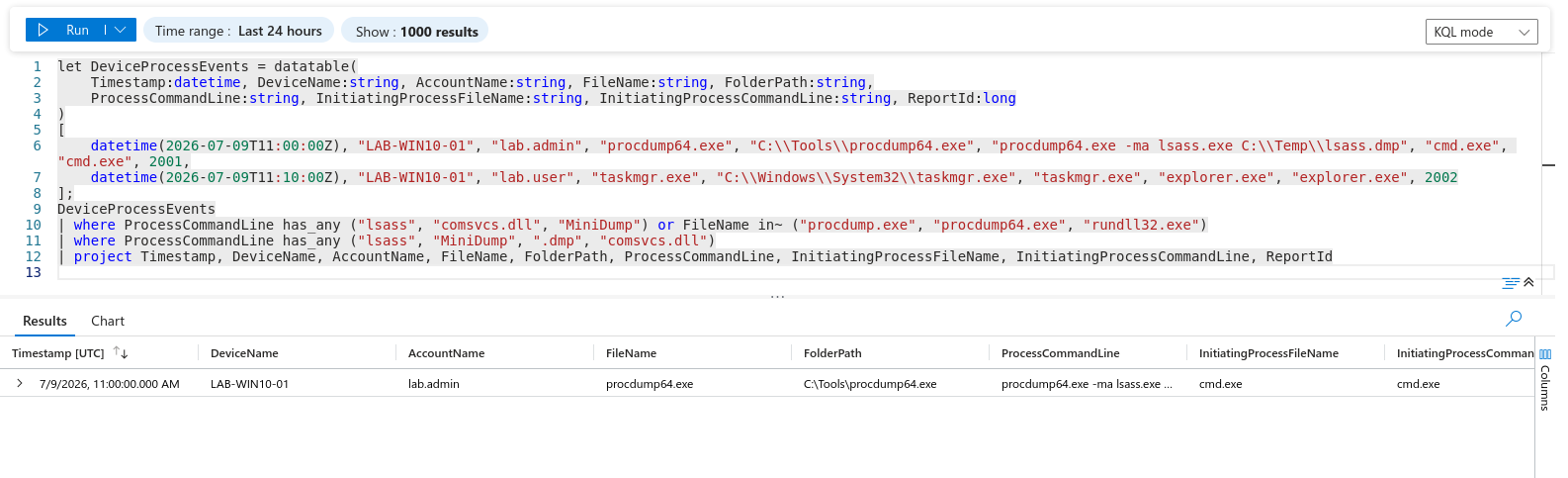Viewport: 1568px width, 478px height.
Task: Toggle the Timestamp column sort arrows
Action: click(121, 352)
